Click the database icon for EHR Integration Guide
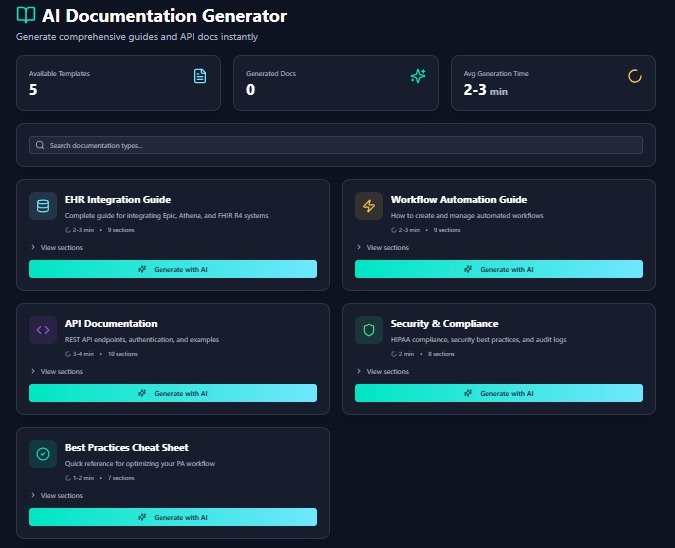This screenshot has height=548, width=675. click(x=43, y=206)
